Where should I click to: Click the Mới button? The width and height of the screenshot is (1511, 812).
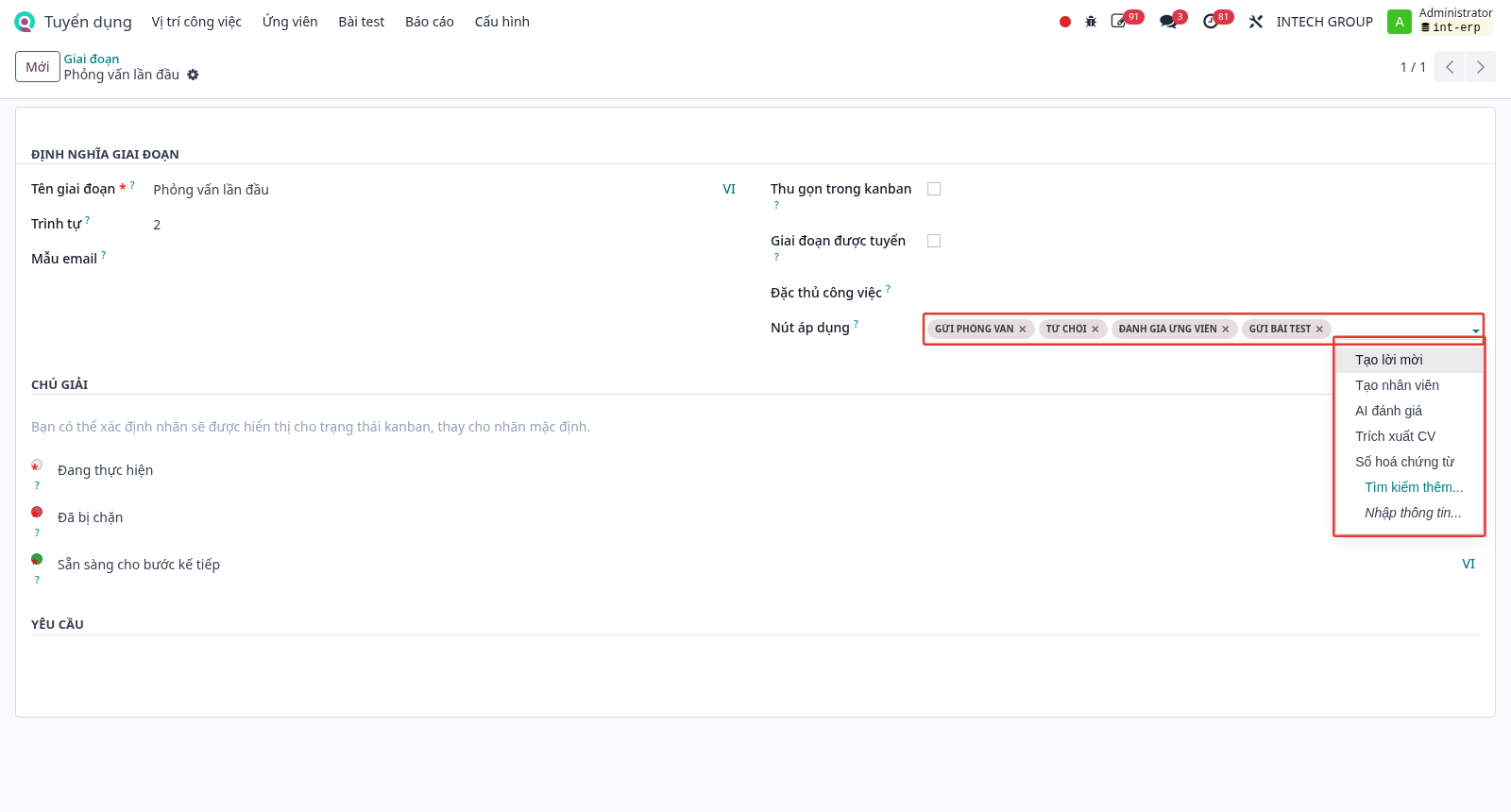click(38, 67)
